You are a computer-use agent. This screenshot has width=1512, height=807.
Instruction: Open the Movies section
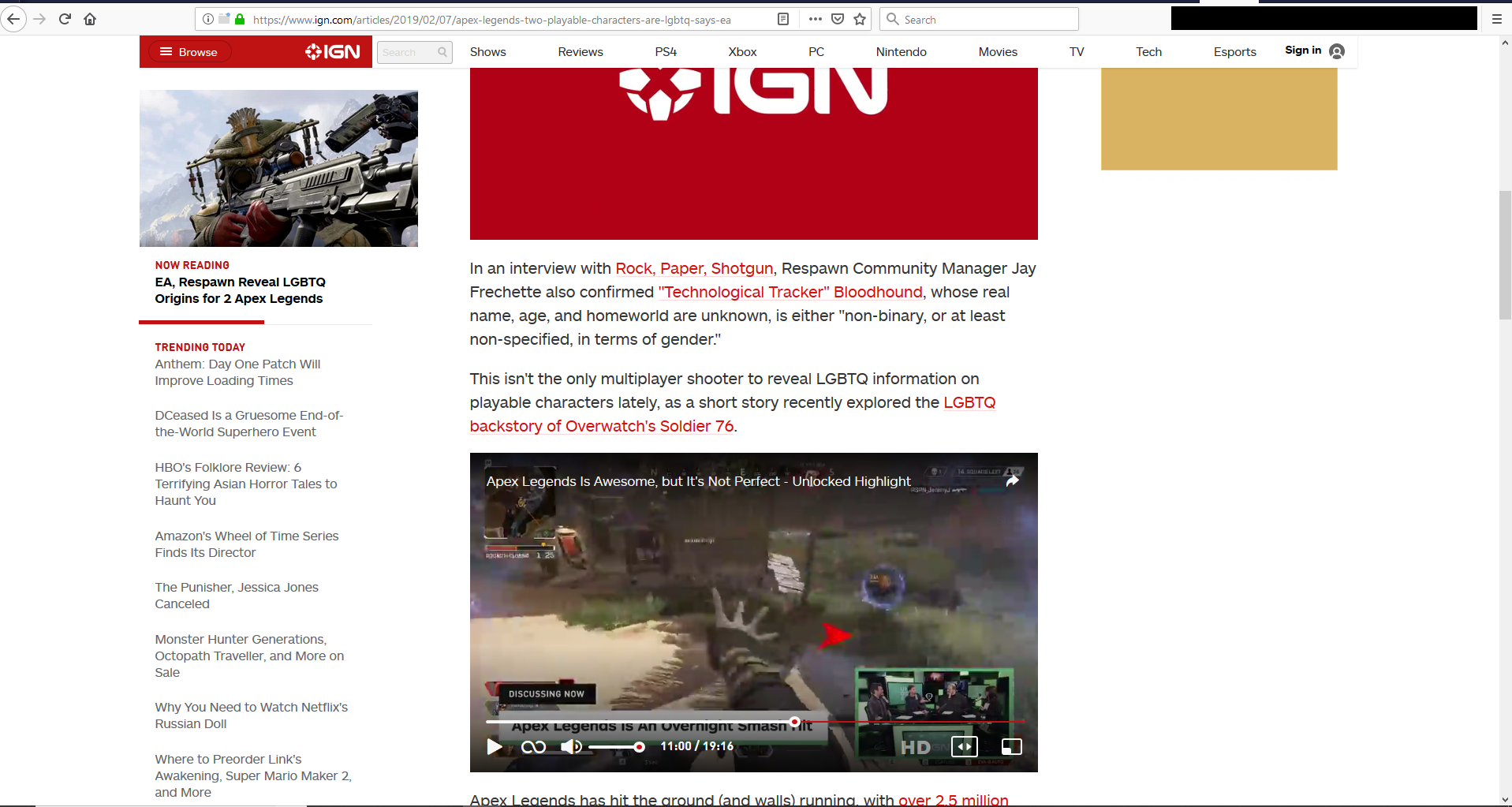(x=998, y=52)
